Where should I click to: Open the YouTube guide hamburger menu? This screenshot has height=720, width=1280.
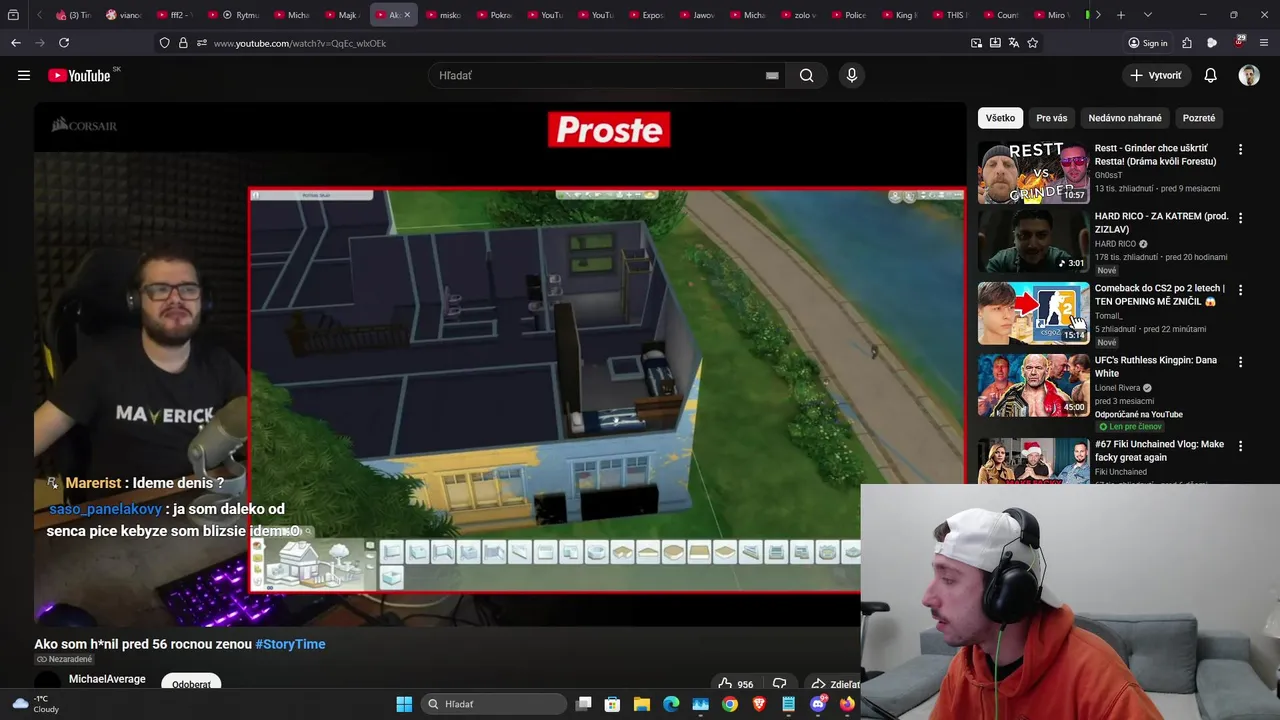[24, 75]
